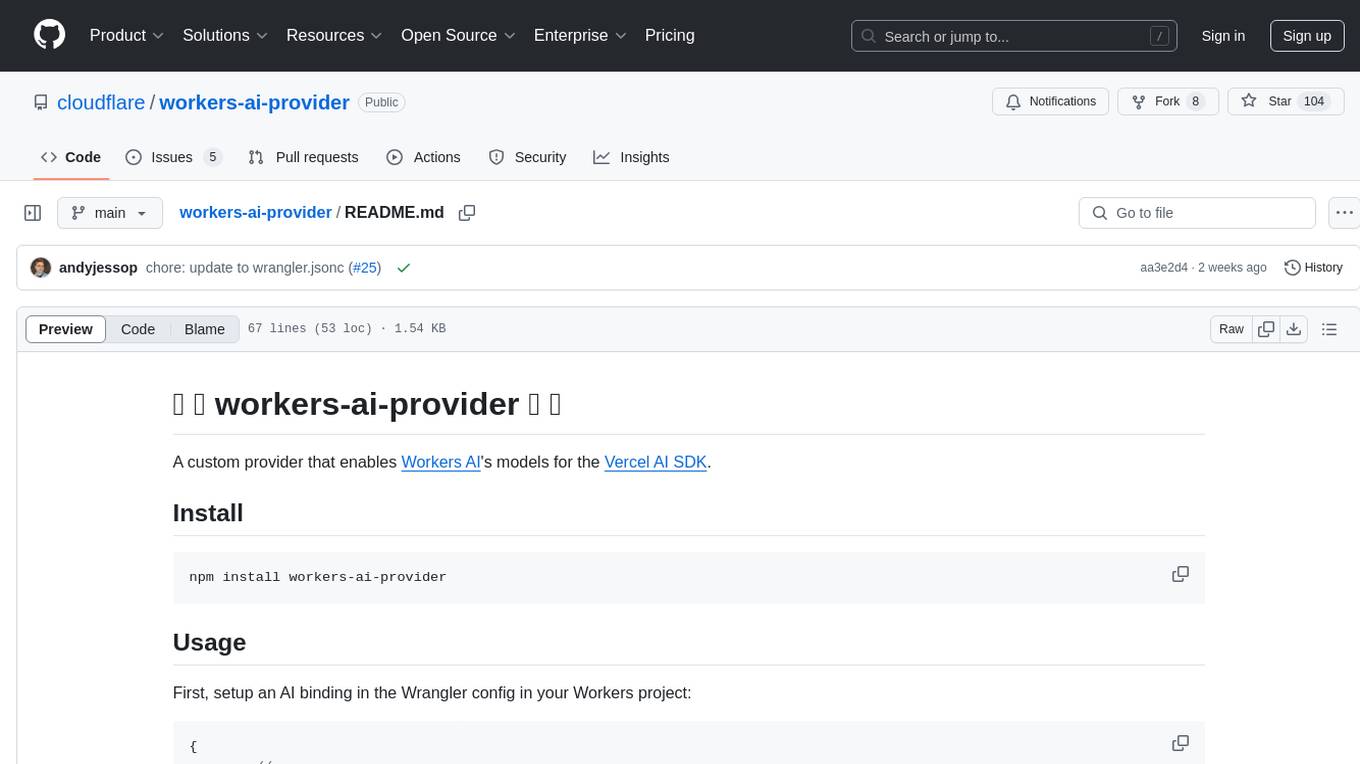The height and width of the screenshot is (764, 1360).
Task: Switch to the Blame view
Action: tap(205, 329)
